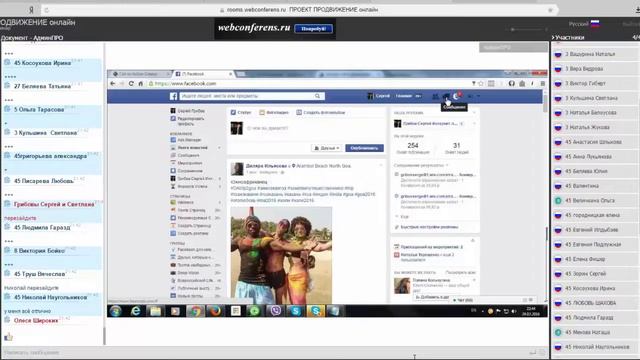Click the search magnifier in Facebook search box
The image size is (640, 360).
pos(318,96)
